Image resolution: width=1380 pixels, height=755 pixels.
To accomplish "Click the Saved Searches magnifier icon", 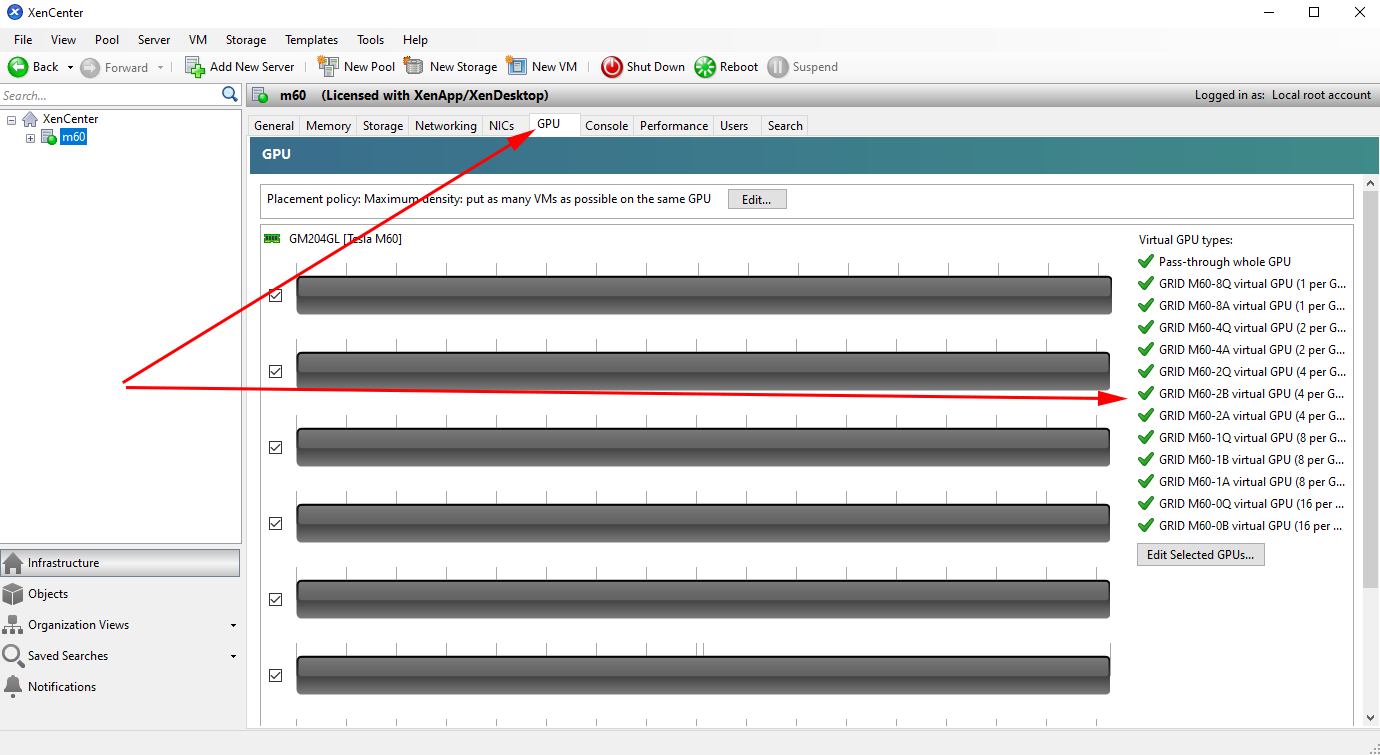I will point(13,656).
